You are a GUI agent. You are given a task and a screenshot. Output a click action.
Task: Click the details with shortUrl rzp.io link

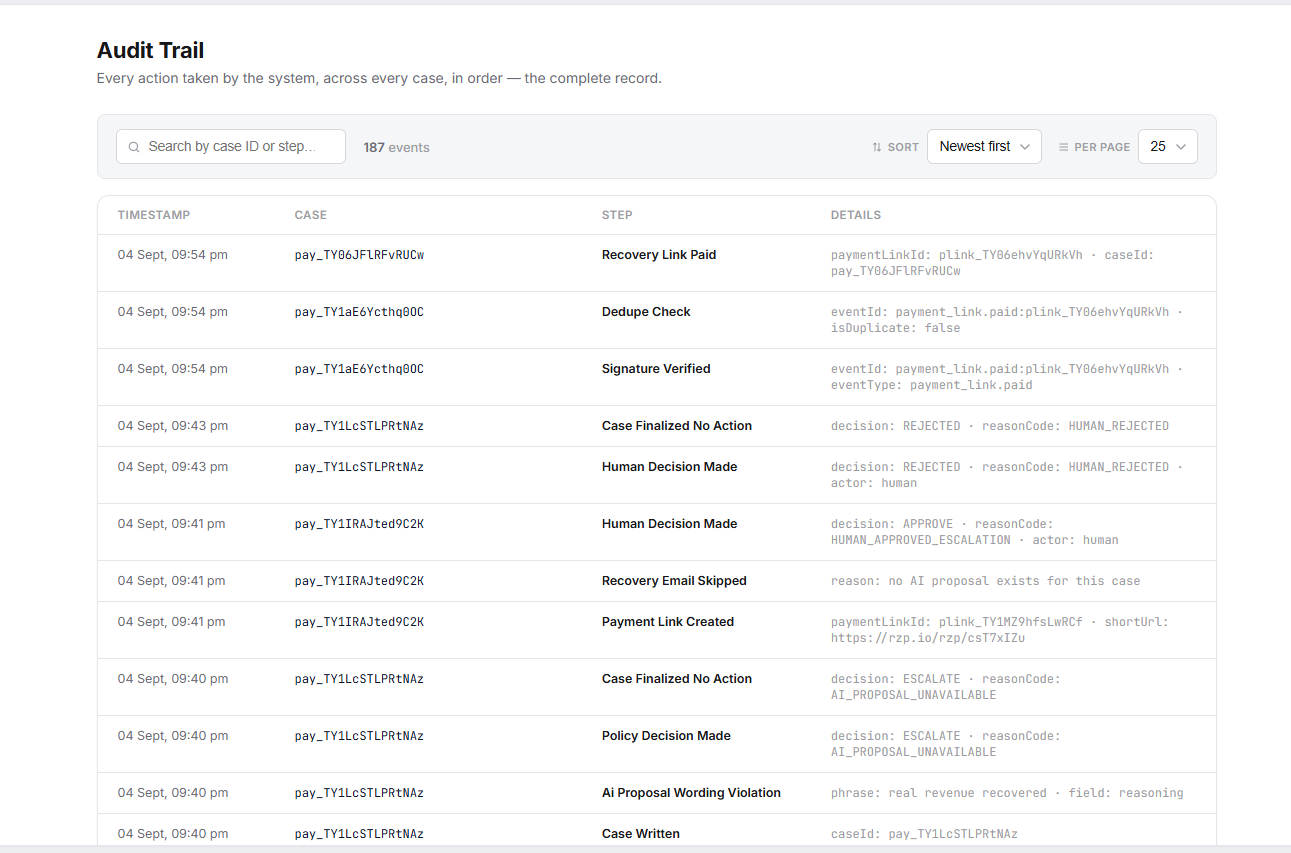[1000, 630]
